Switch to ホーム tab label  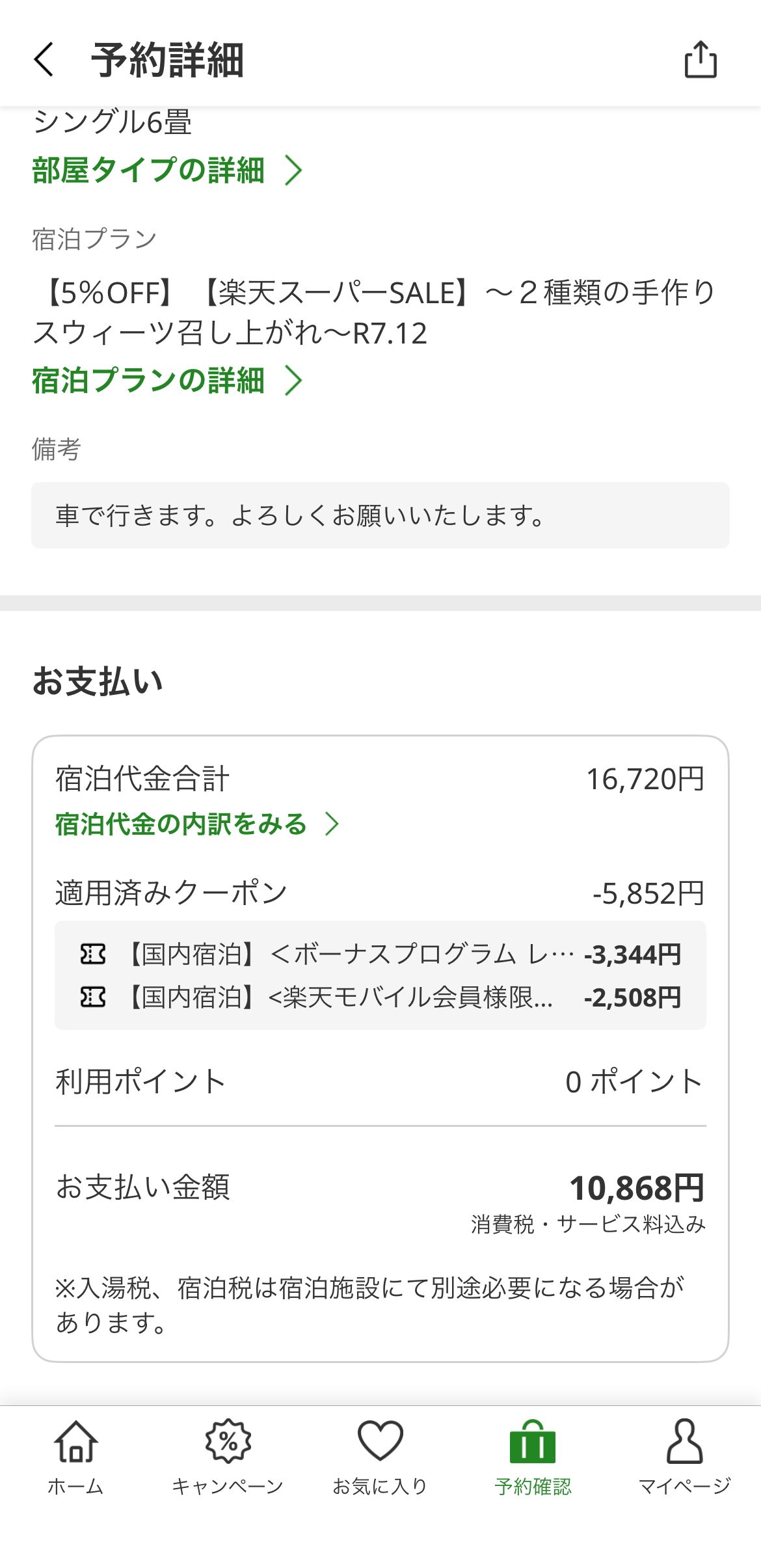point(75,1487)
